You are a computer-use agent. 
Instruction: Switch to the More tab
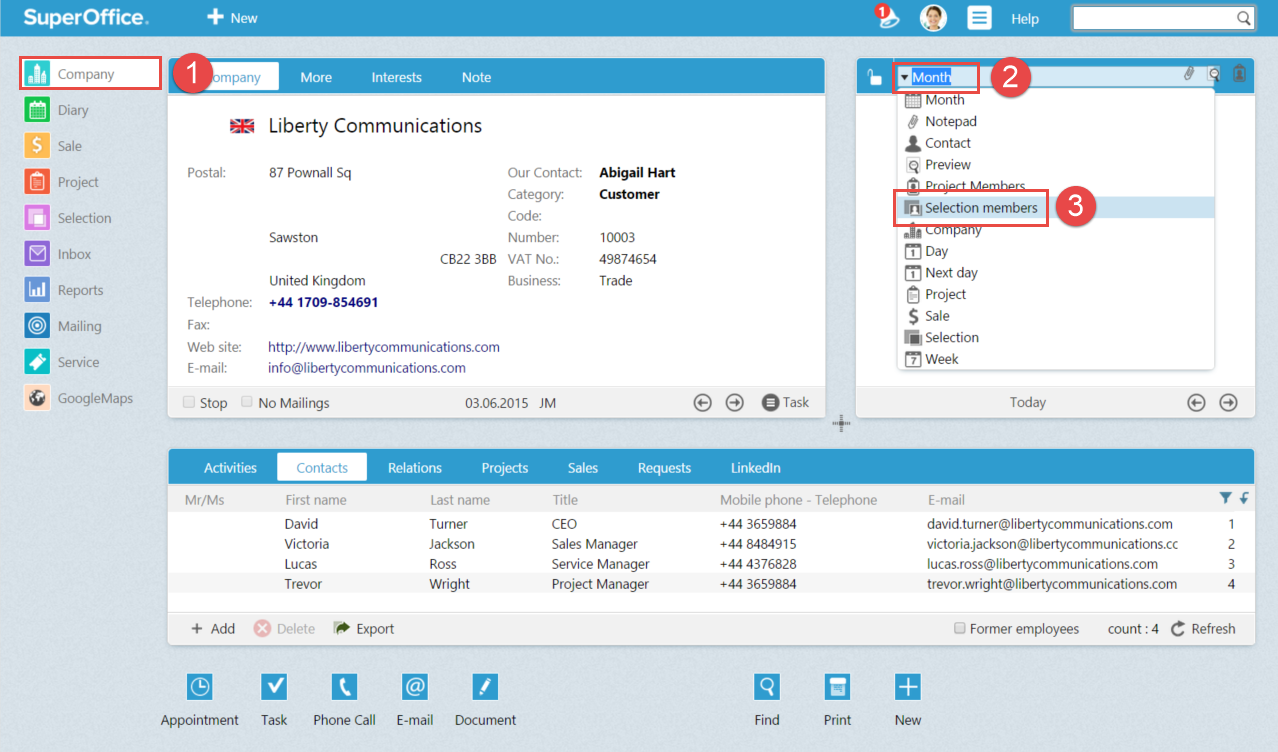click(x=316, y=77)
